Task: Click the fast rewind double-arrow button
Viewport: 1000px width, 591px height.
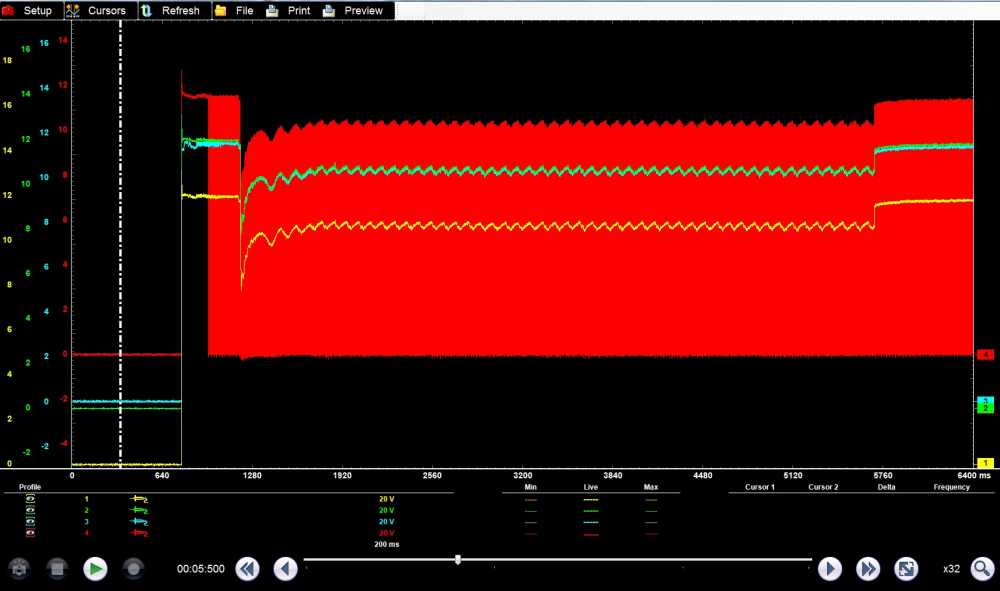Action: click(x=247, y=569)
